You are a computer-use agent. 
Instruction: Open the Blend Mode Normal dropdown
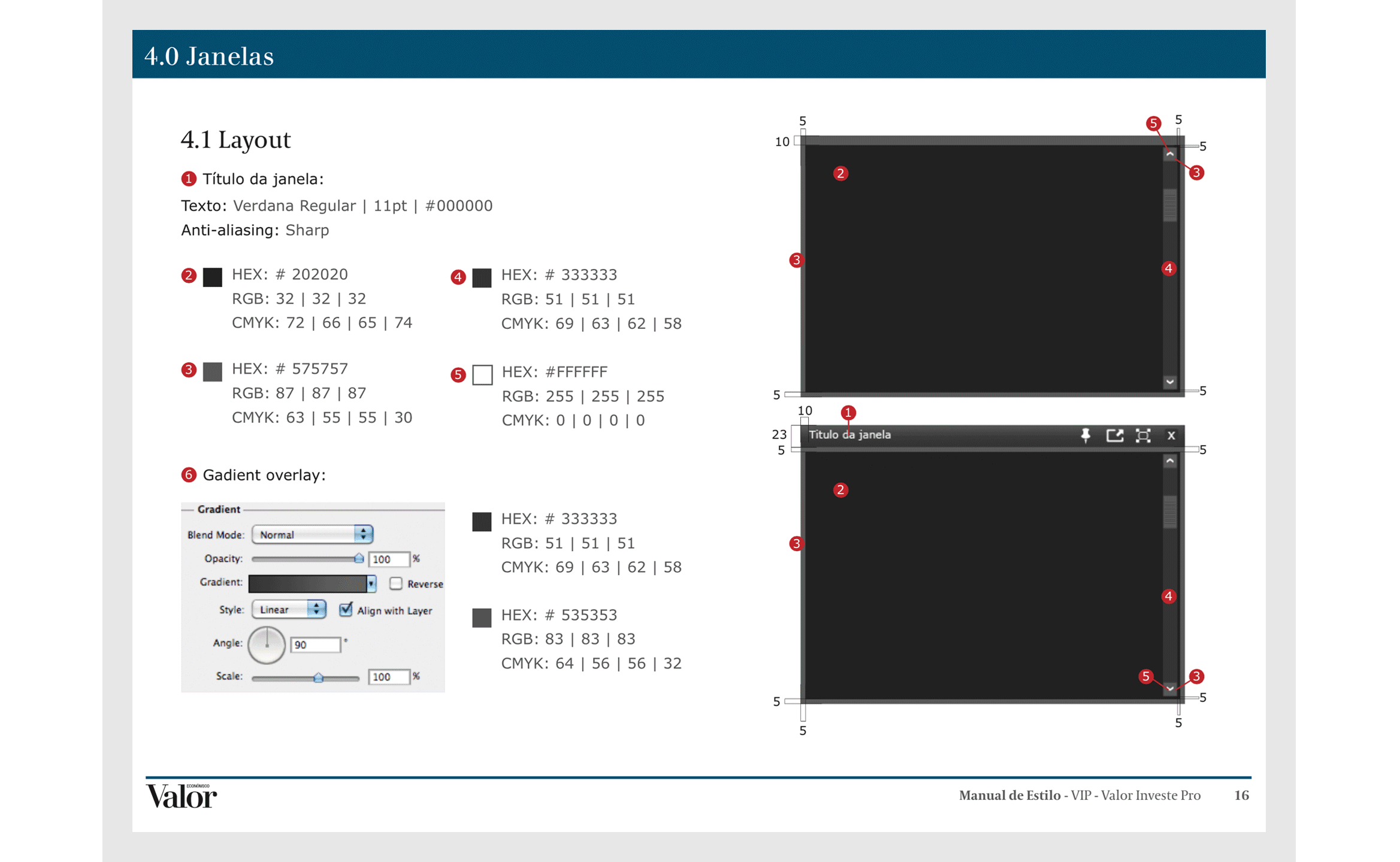point(312,534)
